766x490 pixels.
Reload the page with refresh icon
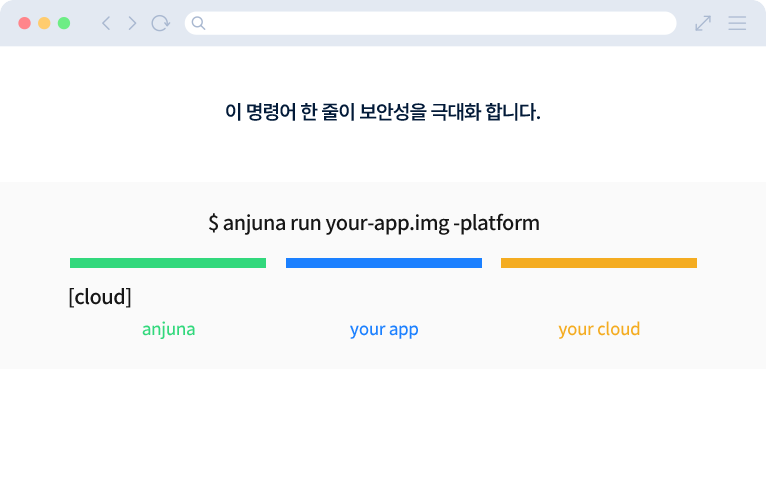(x=160, y=23)
